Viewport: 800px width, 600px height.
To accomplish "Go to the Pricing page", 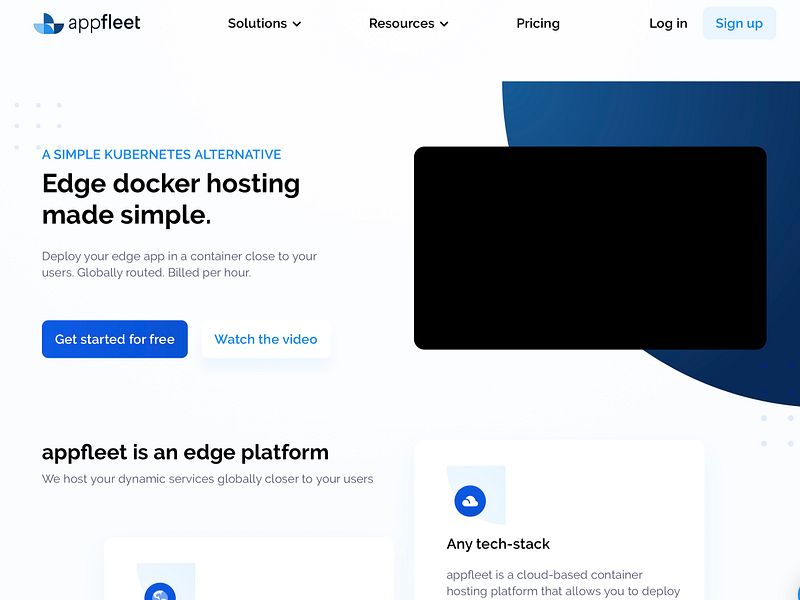I will pos(538,23).
